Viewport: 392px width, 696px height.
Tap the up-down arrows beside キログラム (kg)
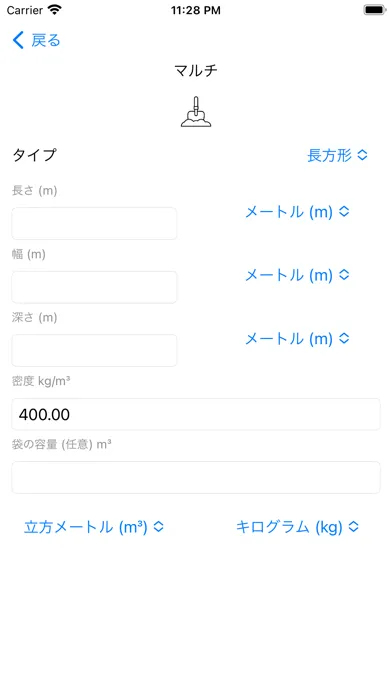353,527
